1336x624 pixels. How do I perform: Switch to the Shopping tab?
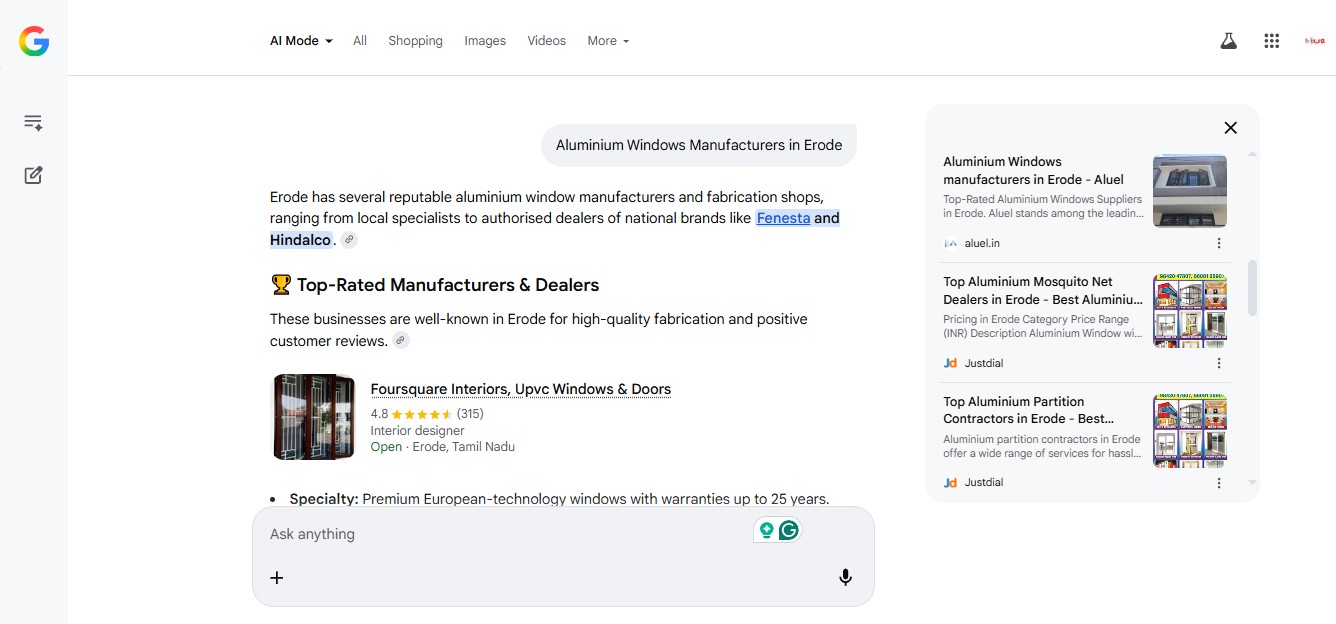(x=415, y=41)
